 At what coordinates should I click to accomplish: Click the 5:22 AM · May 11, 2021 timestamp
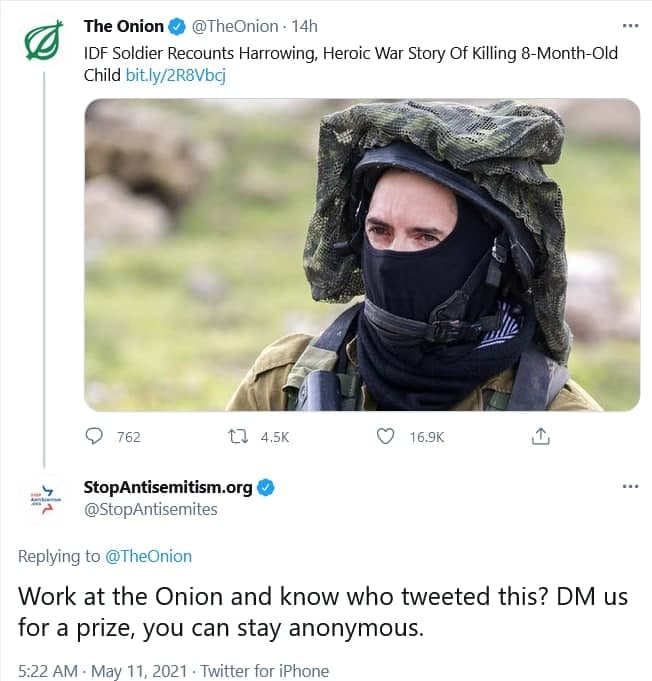(101, 671)
